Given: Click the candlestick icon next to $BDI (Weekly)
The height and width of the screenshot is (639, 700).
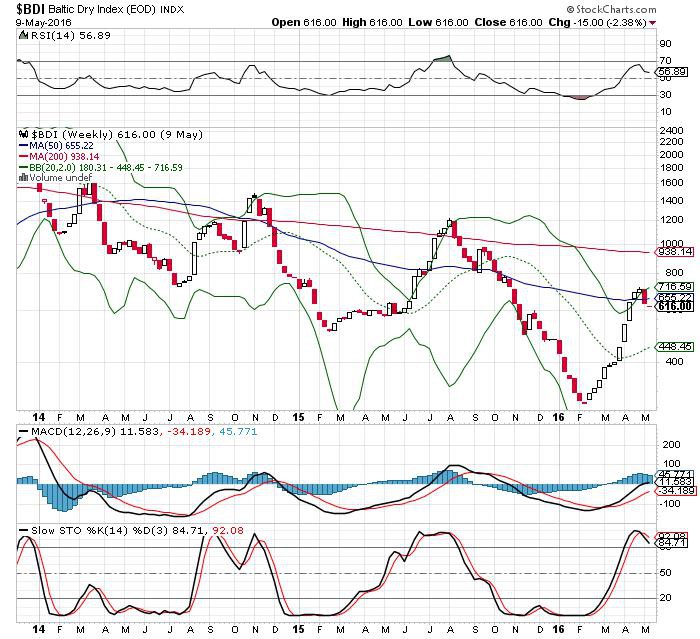Looking at the screenshot, I should 26,132.
